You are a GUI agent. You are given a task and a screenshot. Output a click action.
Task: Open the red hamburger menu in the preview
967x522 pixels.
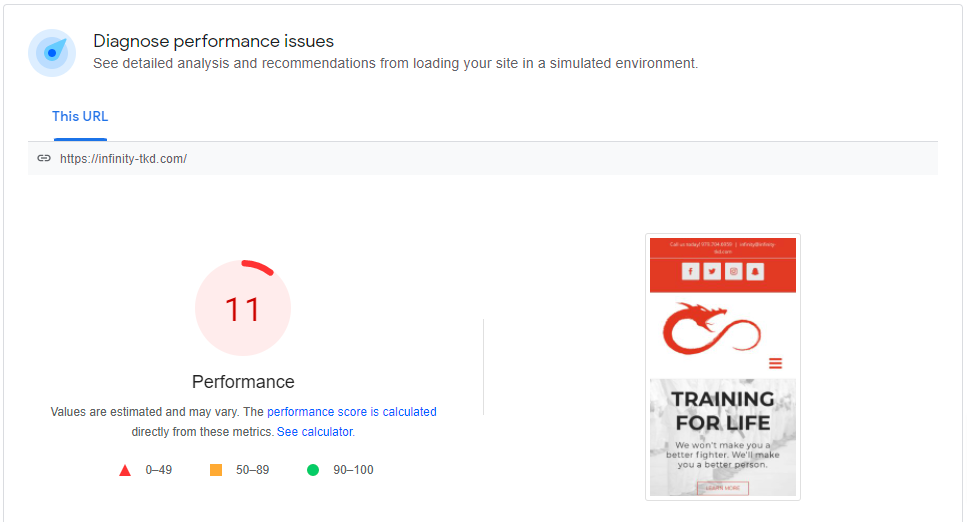[775, 363]
